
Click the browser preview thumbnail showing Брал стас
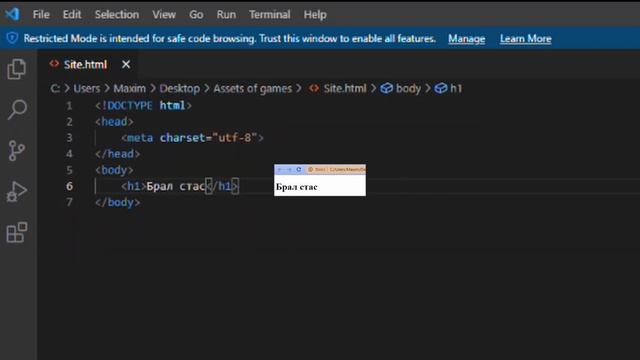pyautogui.click(x=320, y=180)
